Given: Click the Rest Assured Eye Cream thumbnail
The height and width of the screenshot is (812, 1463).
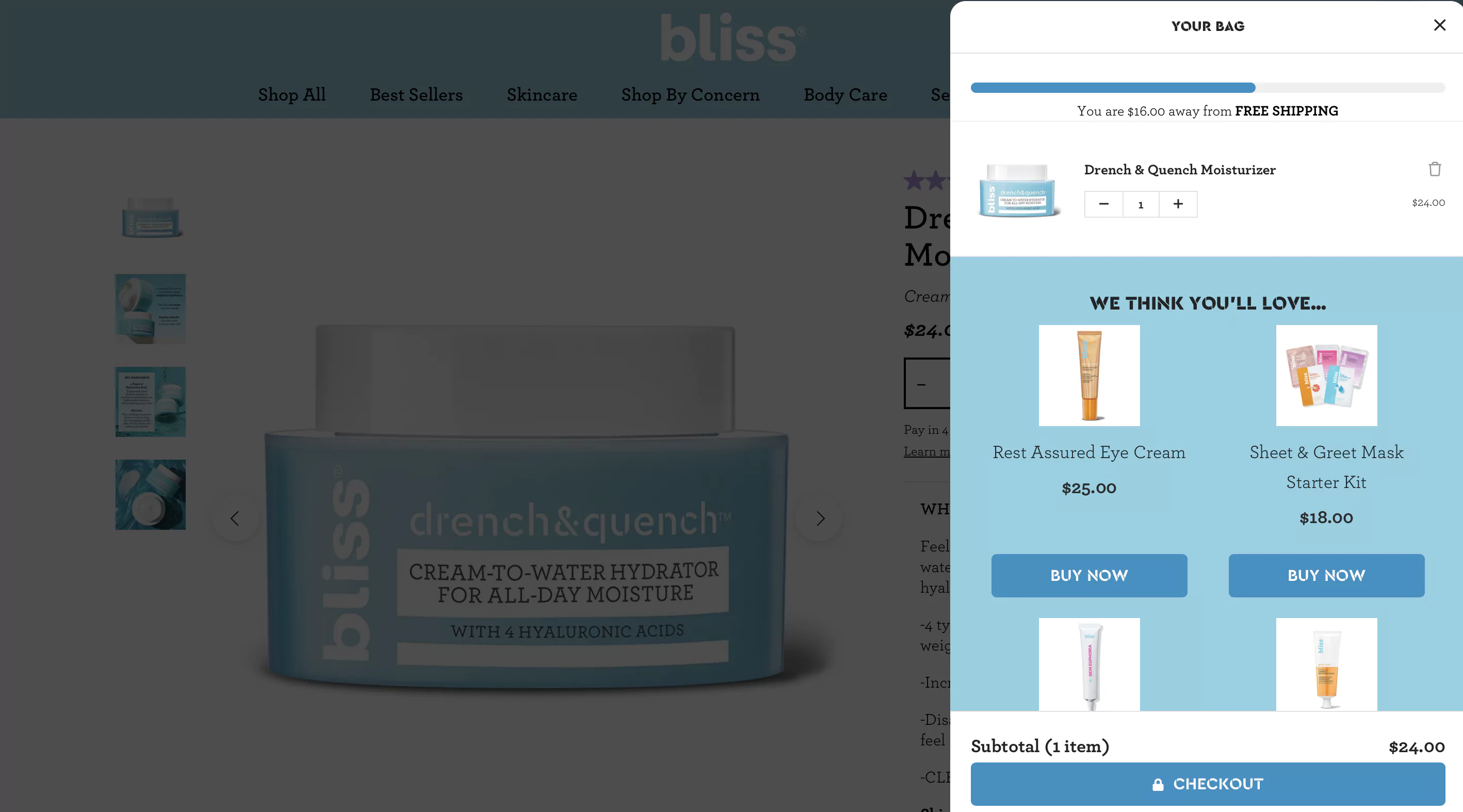Looking at the screenshot, I should [x=1089, y=375].
